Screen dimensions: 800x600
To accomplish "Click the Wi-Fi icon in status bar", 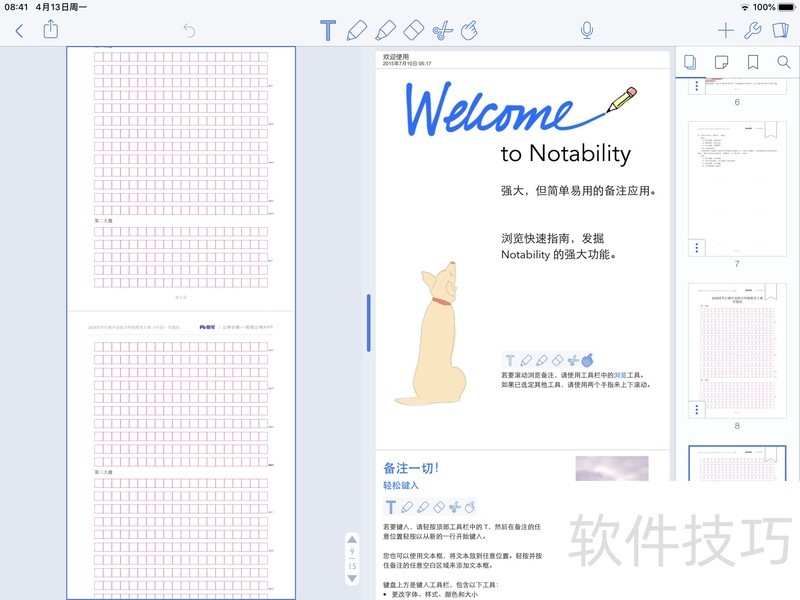I will (745, 7).
